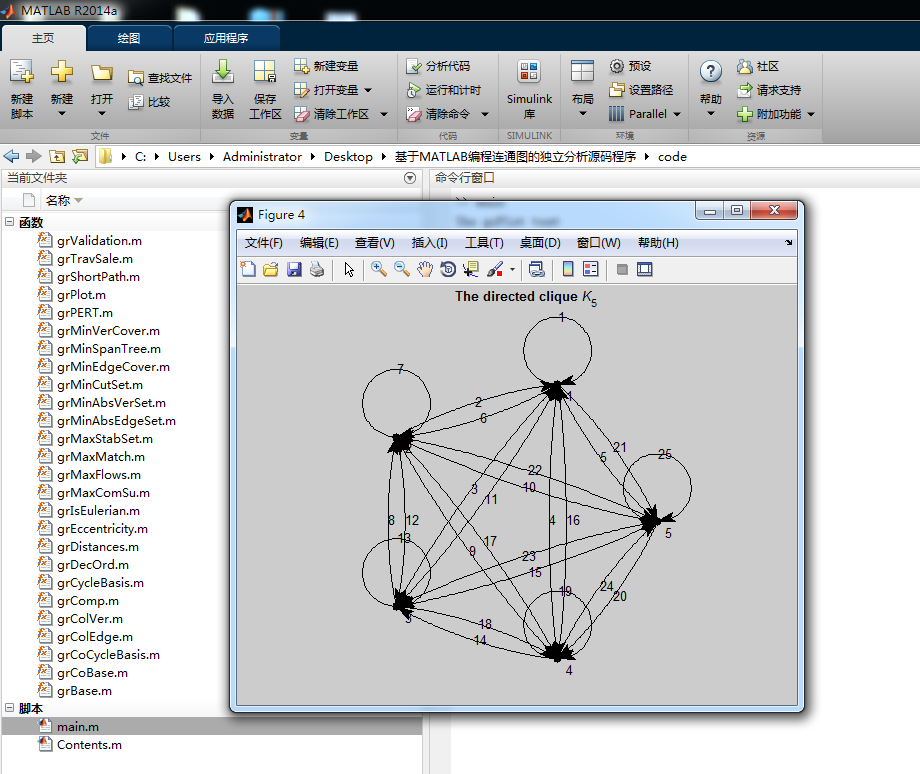Click Print Figure icon in Figure 4 toolbar
Viewport: 920px width, 774px height.
pos(317,269)
